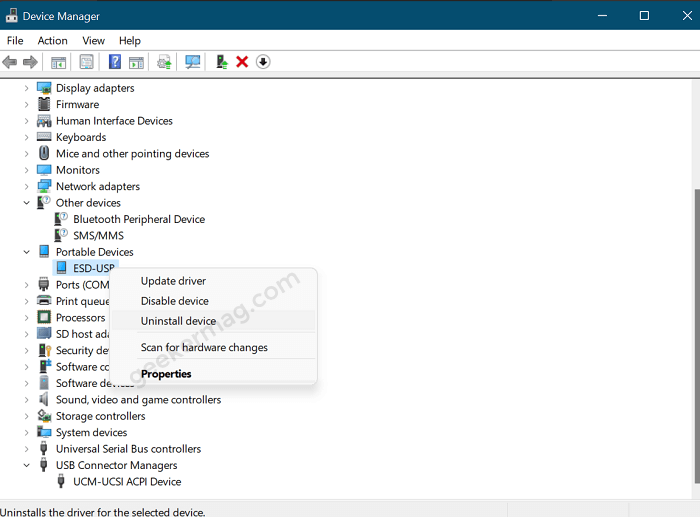Select the Monitors tree item
Viewport: 700px width, 517px height.
point(78,170)
